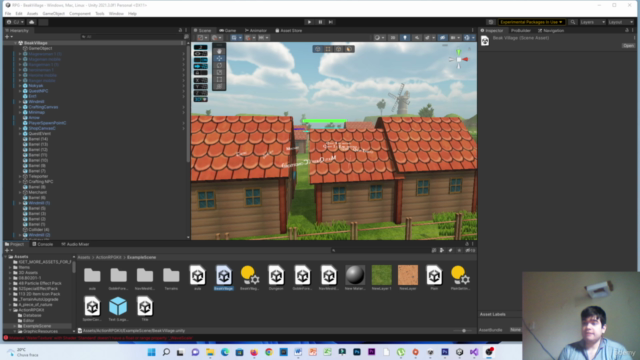Toggle hidden objects visibility in Scene toolbar
The height and width of the screenshot is (360, 640).
pyautogui.click(x=442, y=38)
